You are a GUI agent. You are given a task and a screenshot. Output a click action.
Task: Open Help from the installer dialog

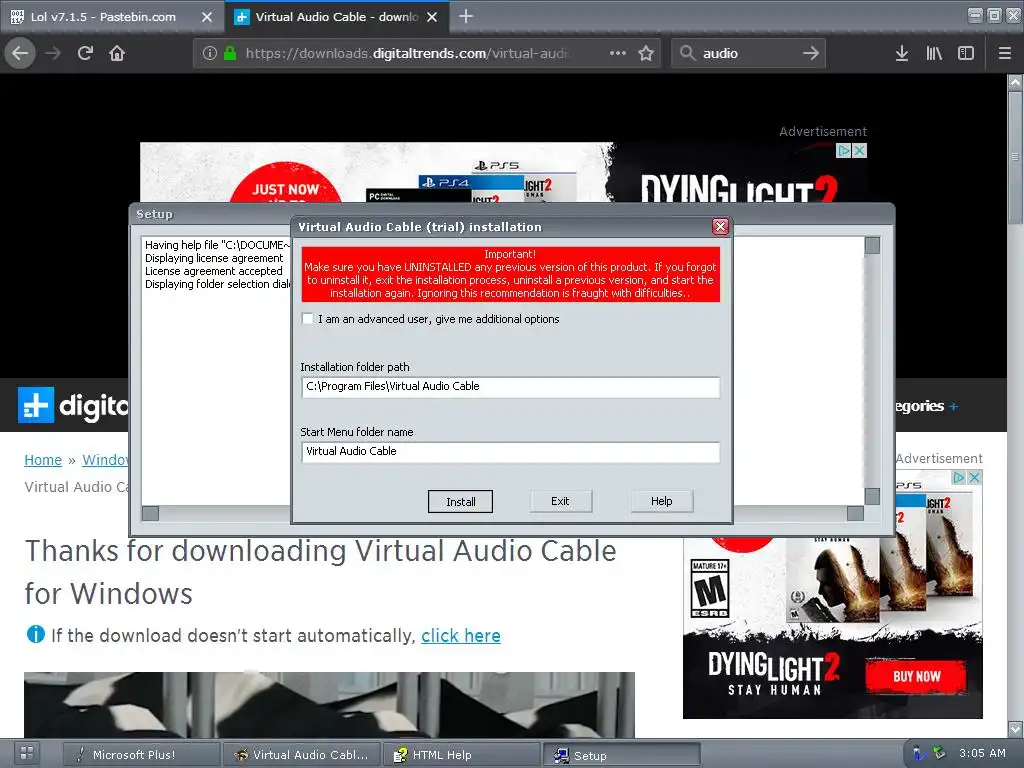(662, 501)
